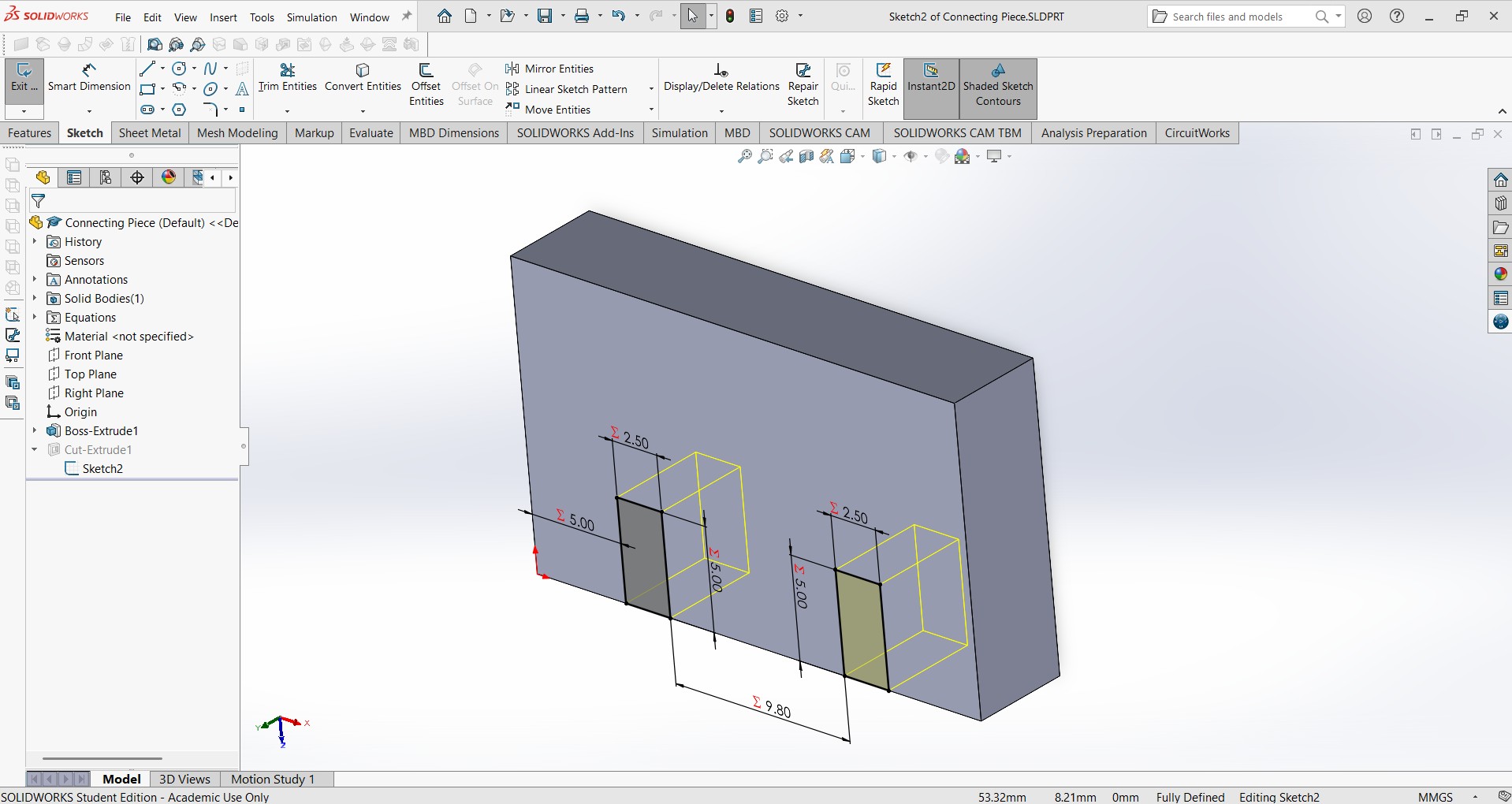The height and width of the screenshot is (804, 1512).
Task: Open the Trim Entities dropdown arrow
Action: pos(287,111)
